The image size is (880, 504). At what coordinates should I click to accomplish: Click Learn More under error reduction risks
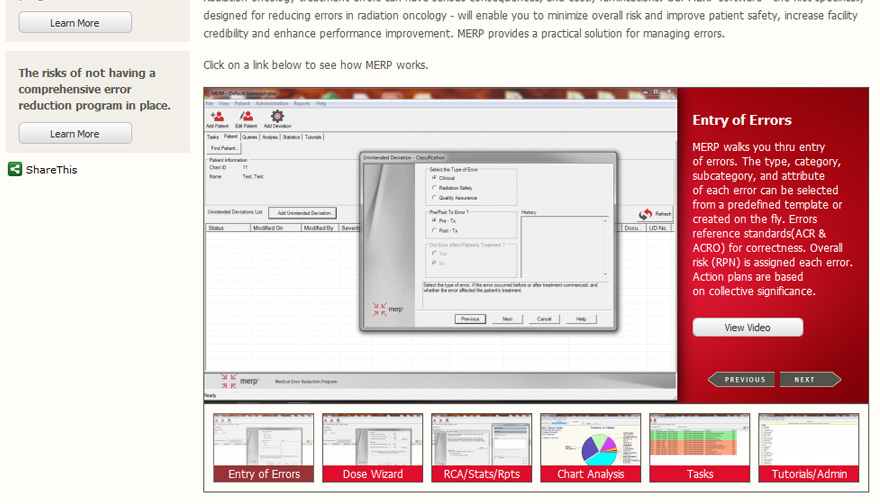(x=75, y=134)
